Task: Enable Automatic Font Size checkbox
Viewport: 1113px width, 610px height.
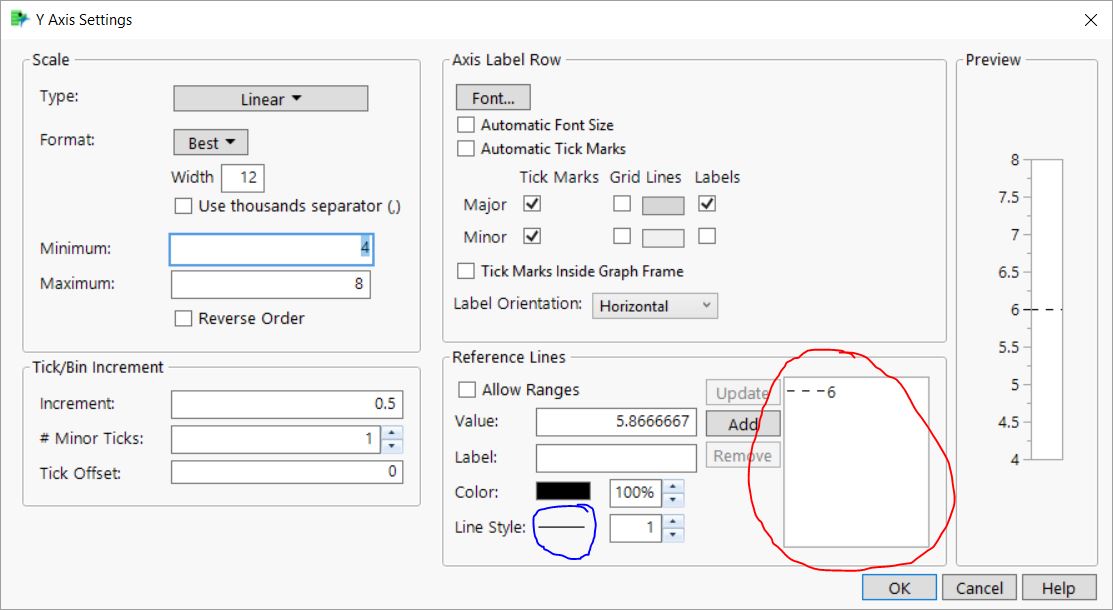Action: pyautogui.click(x=466, y=125)
